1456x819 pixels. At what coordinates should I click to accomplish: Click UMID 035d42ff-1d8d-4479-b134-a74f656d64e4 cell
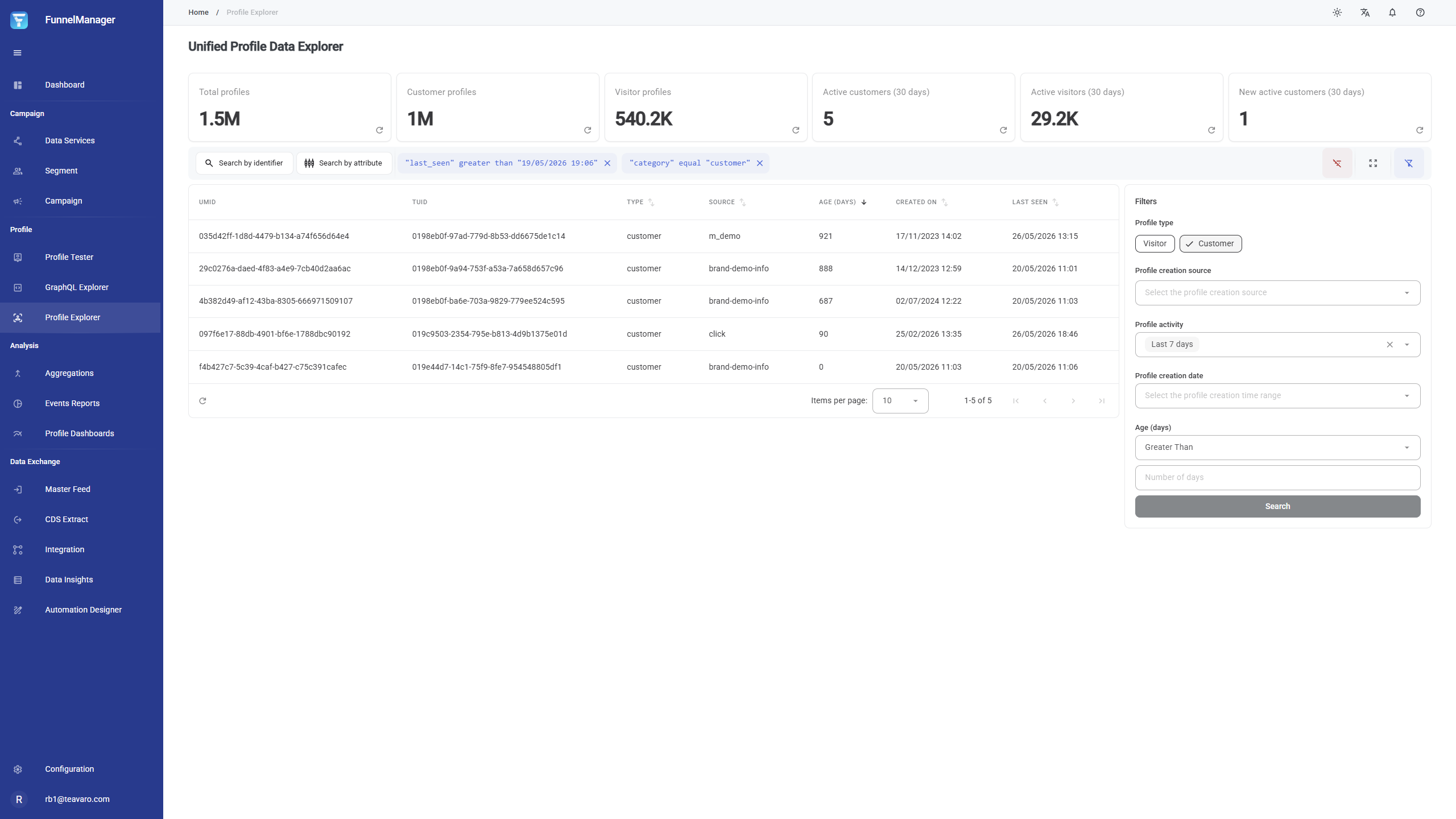pyautogui.click(x=274, y=237)
